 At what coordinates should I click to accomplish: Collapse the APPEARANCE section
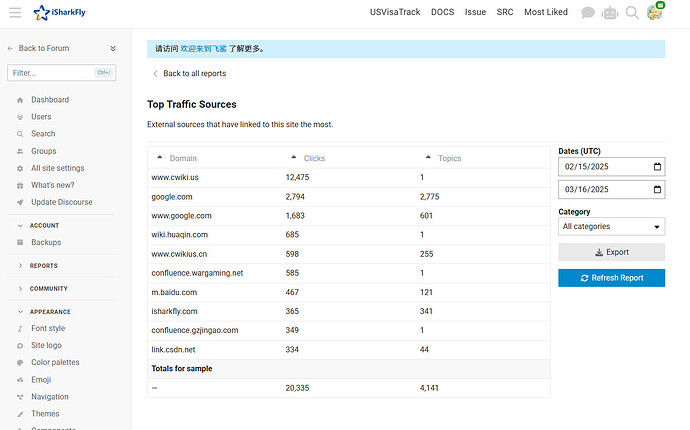click(20, 312)
